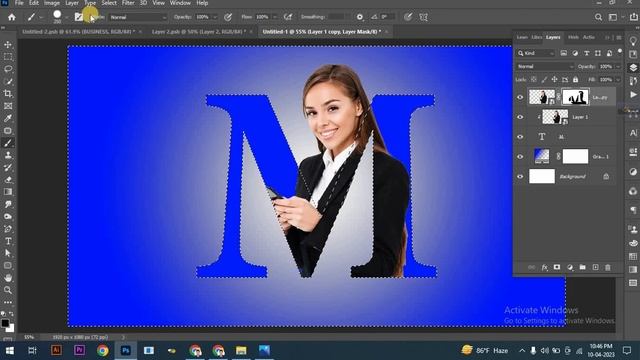Select the Frame tool
Viewport: 640px width, 360px height.
coord(8,106)
